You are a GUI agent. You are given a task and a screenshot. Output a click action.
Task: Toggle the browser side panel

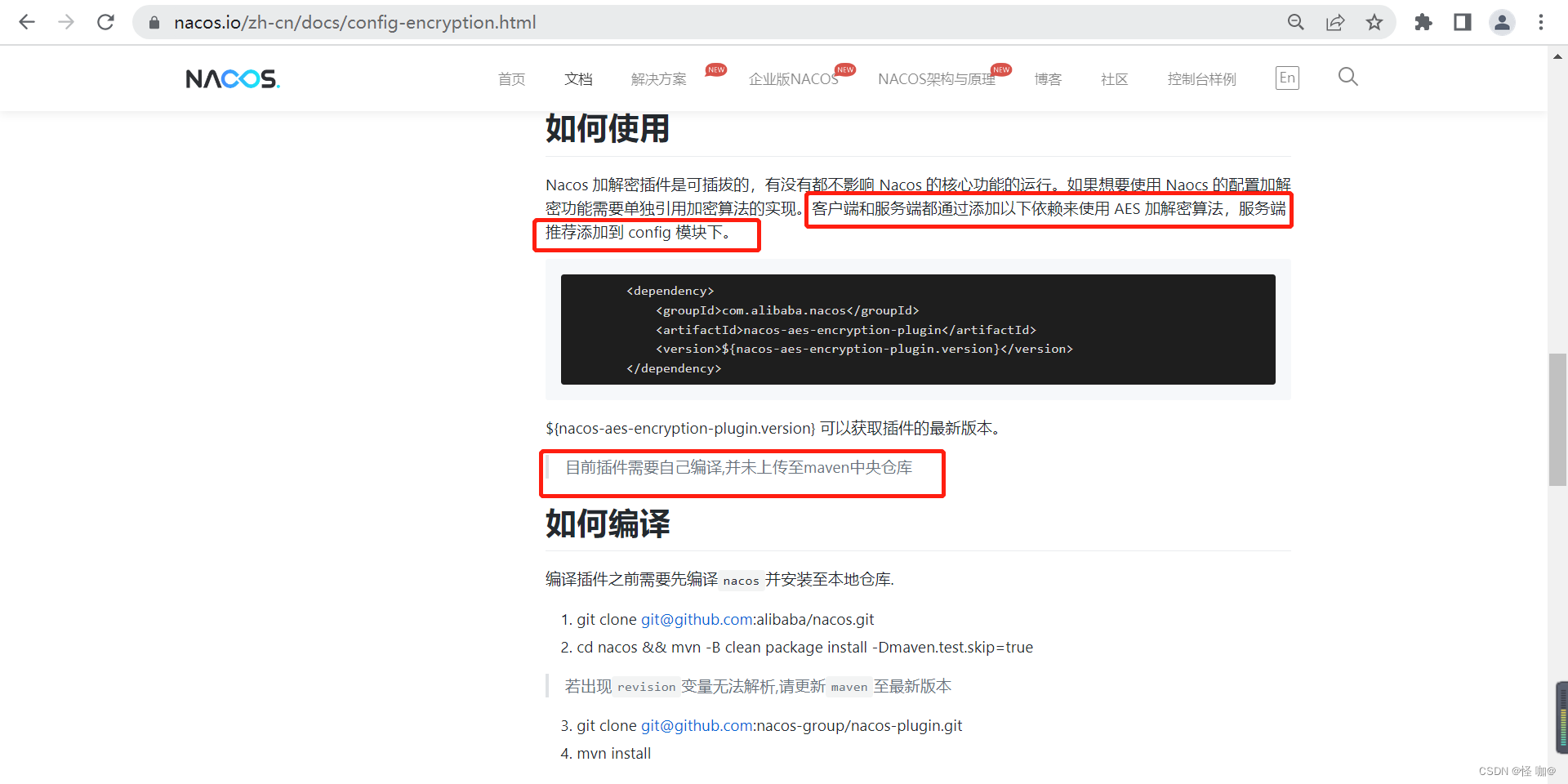pyautogui.click(x=1463, y=22)
